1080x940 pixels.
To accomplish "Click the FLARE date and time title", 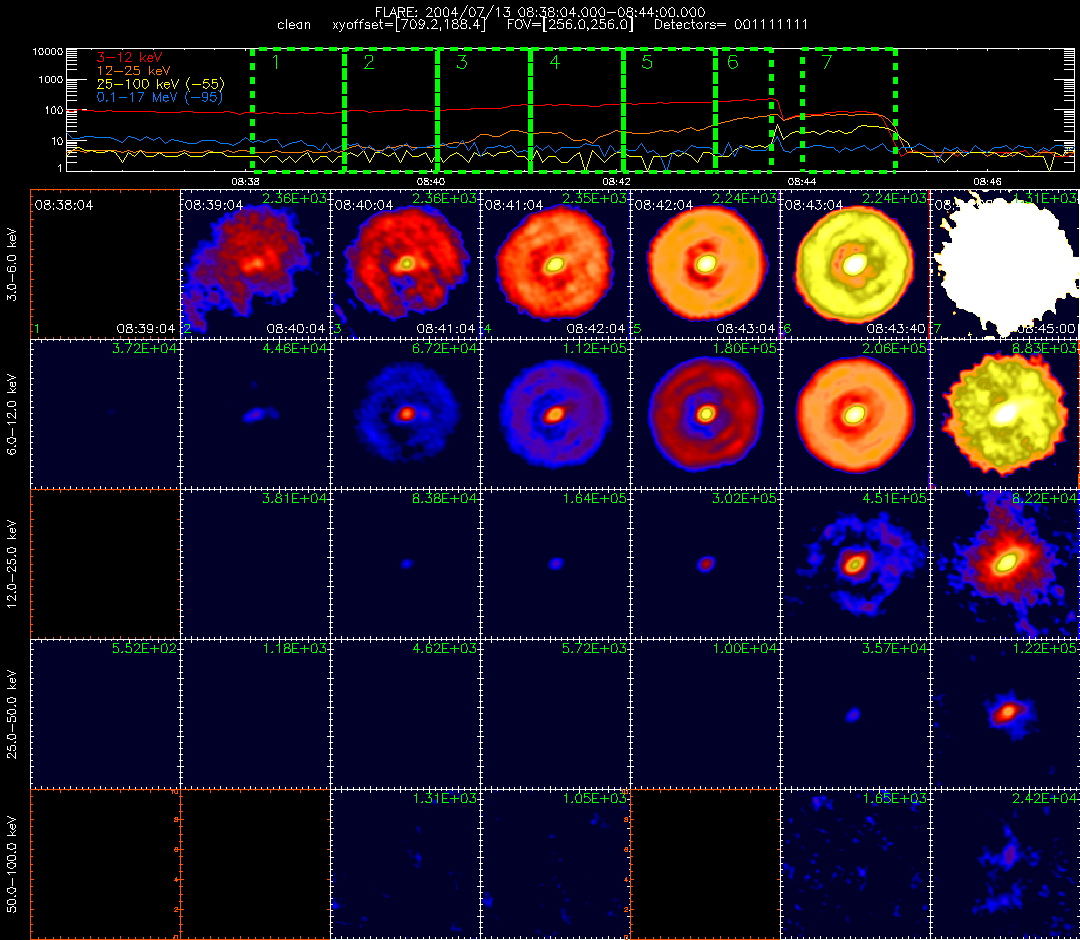I will pos(540,12).
